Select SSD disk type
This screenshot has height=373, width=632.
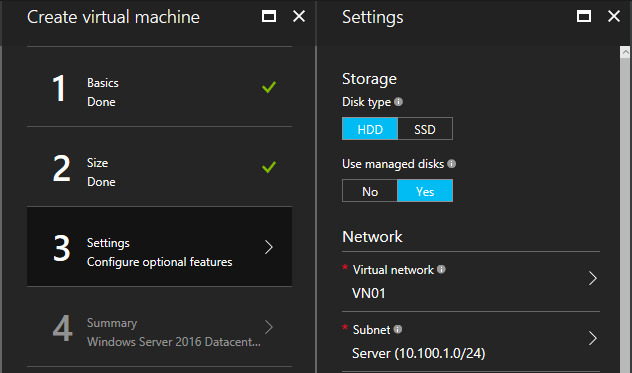tap(425, 129)
